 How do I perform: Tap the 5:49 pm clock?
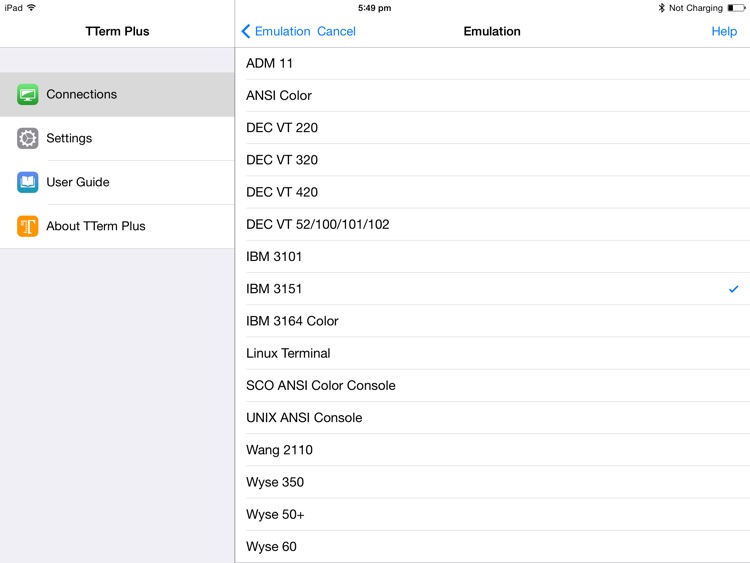(x=375, y=8)
